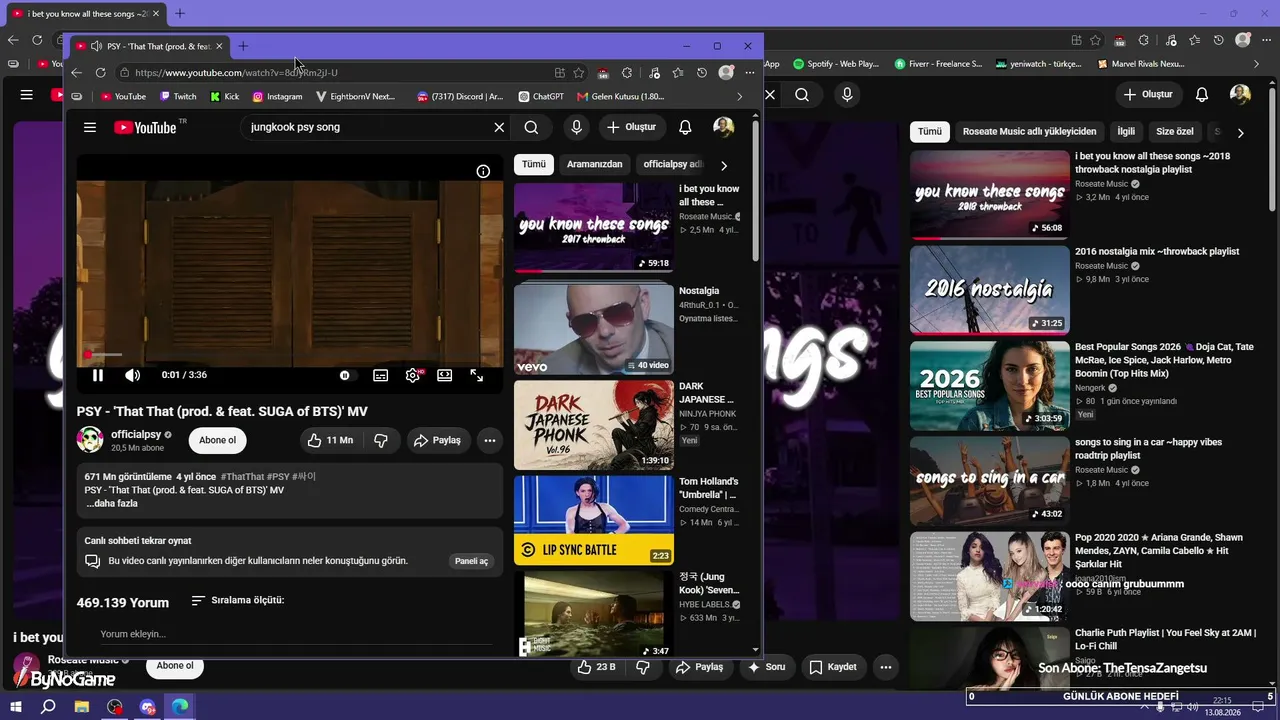
Task: Open File Explorer from the taskbar
Action: coord(82,707)
